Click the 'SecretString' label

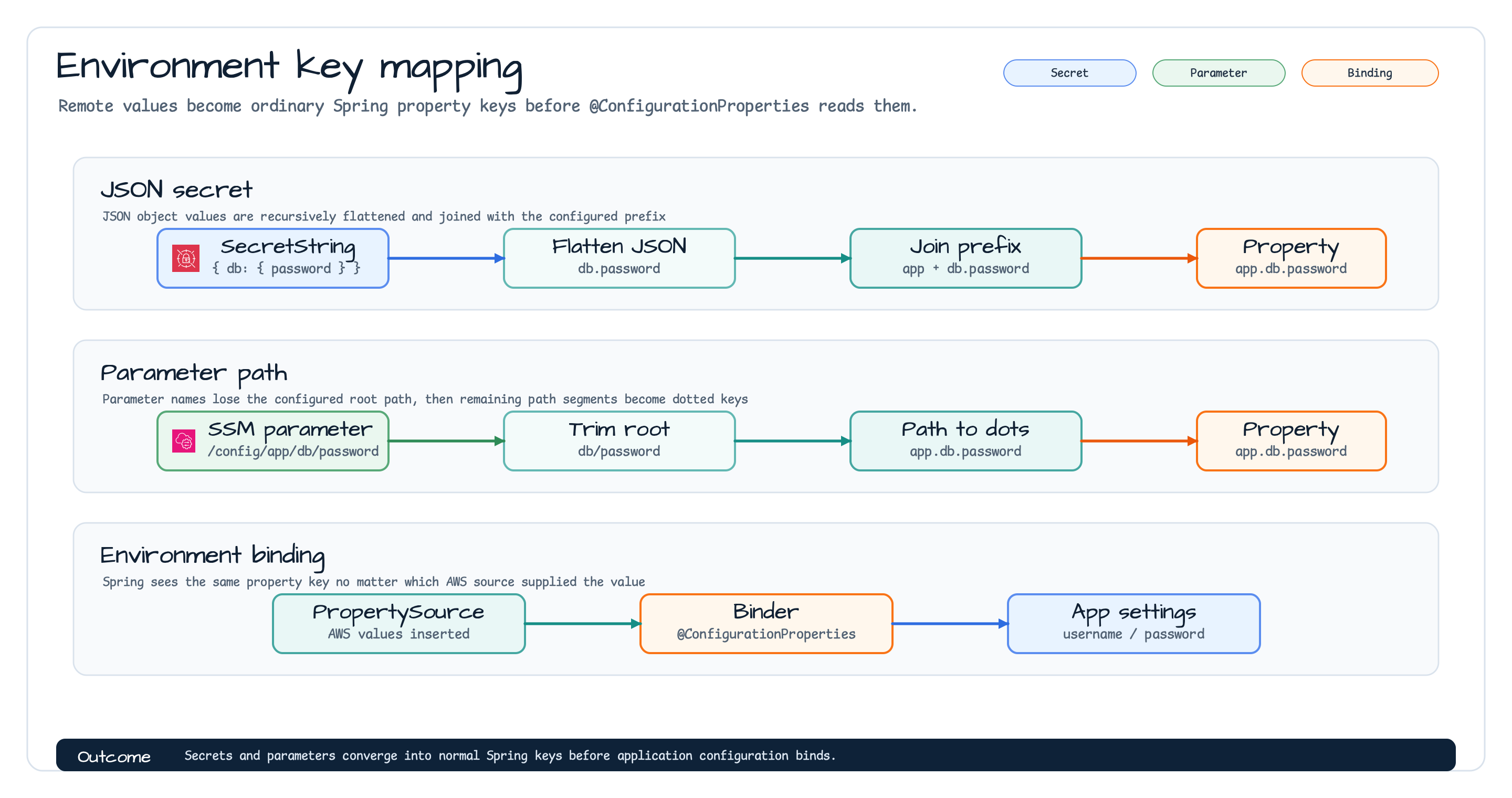click(x=288, y=247)
